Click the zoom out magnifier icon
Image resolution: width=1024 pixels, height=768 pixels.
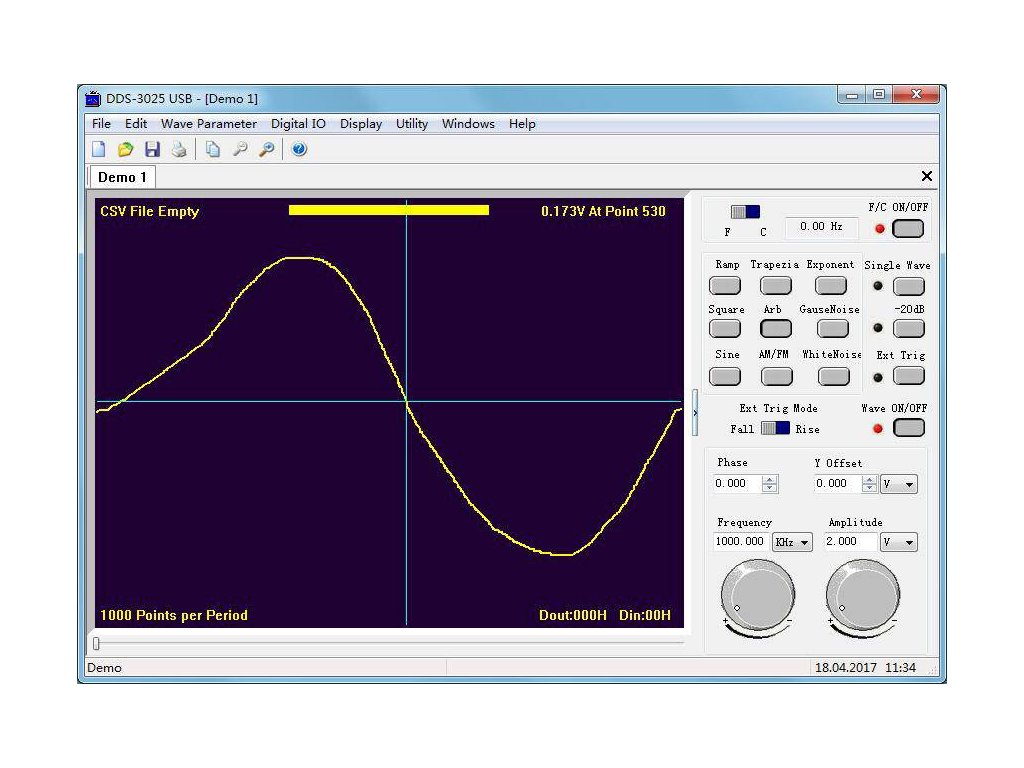coord(240,150)
